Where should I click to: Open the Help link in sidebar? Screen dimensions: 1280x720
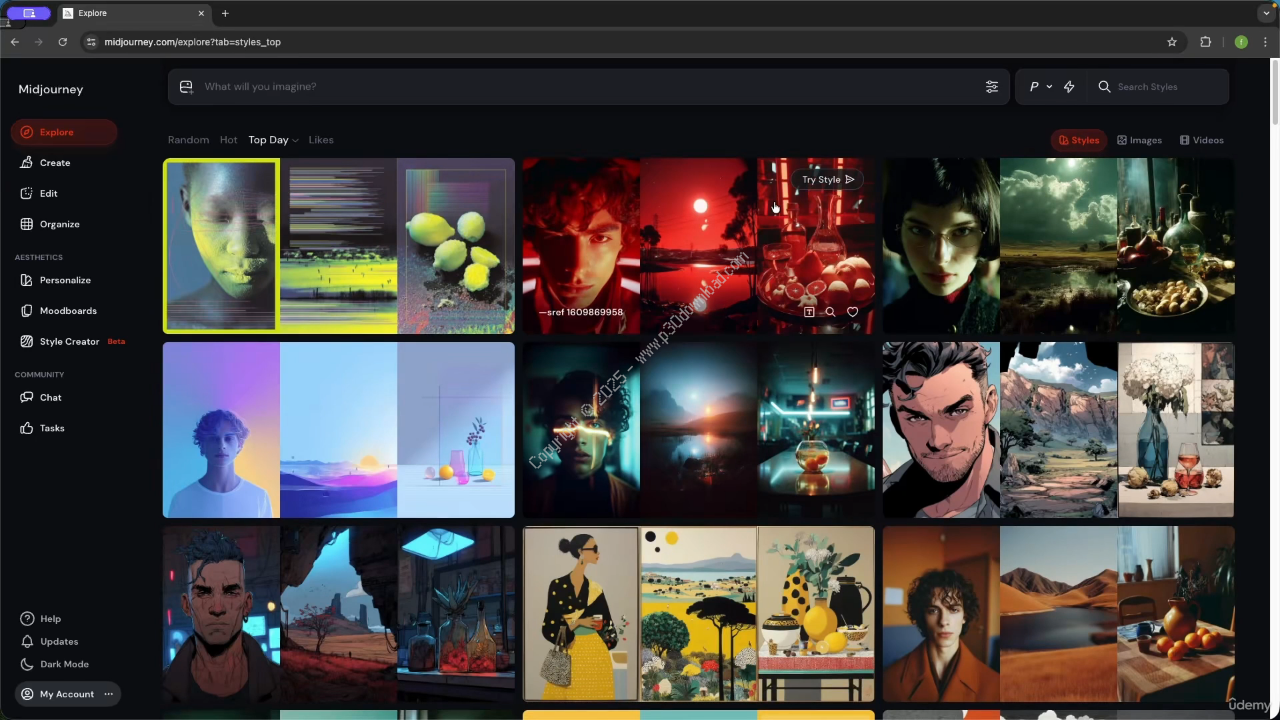(50, 619)
